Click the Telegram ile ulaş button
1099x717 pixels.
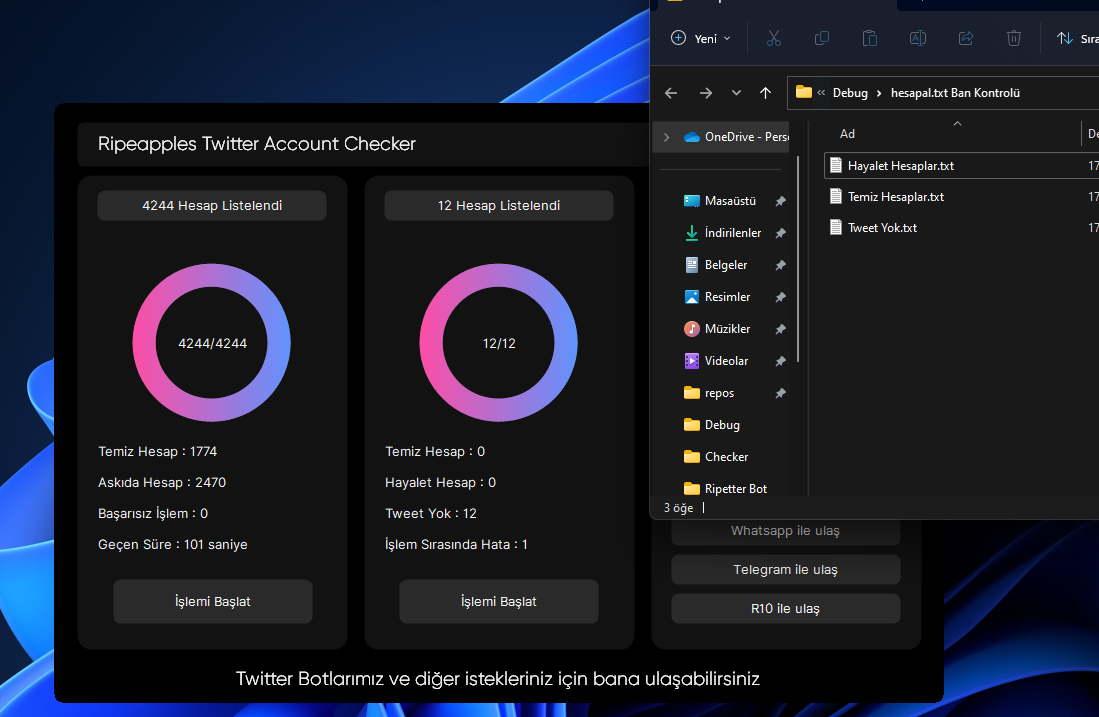coord(785,570)
